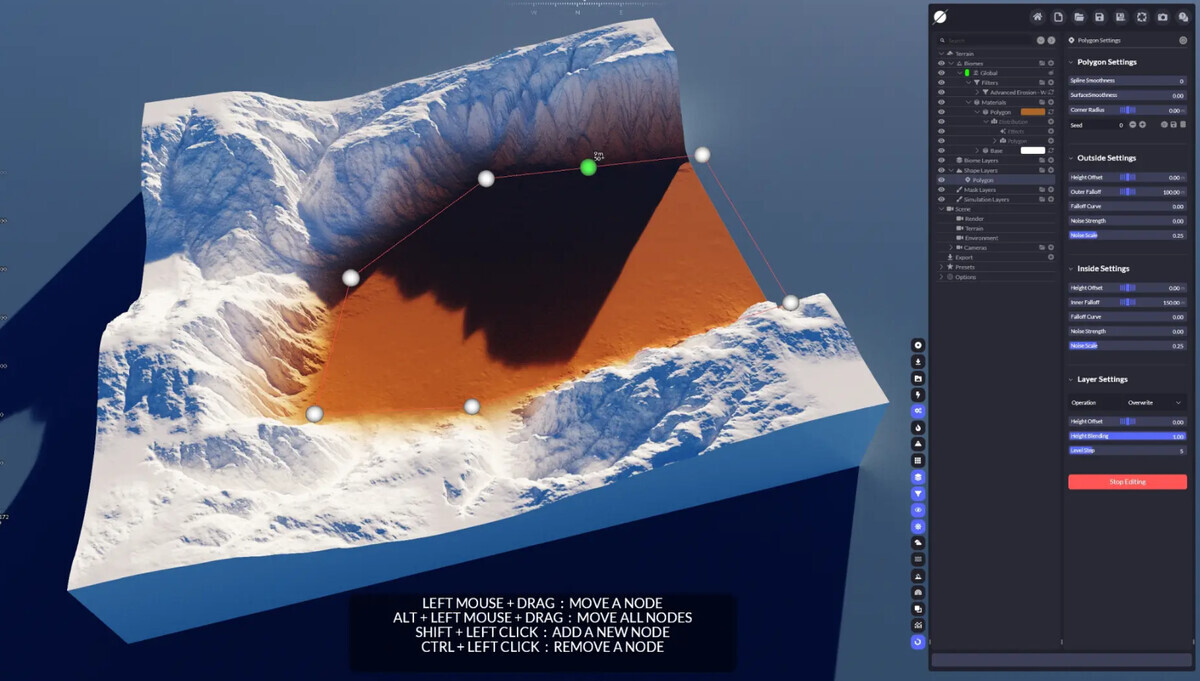Image resolution: width=1200 pixels, height=681 pixels.
Task: Click the Home icon in top toolbar
Action: 1037,17
